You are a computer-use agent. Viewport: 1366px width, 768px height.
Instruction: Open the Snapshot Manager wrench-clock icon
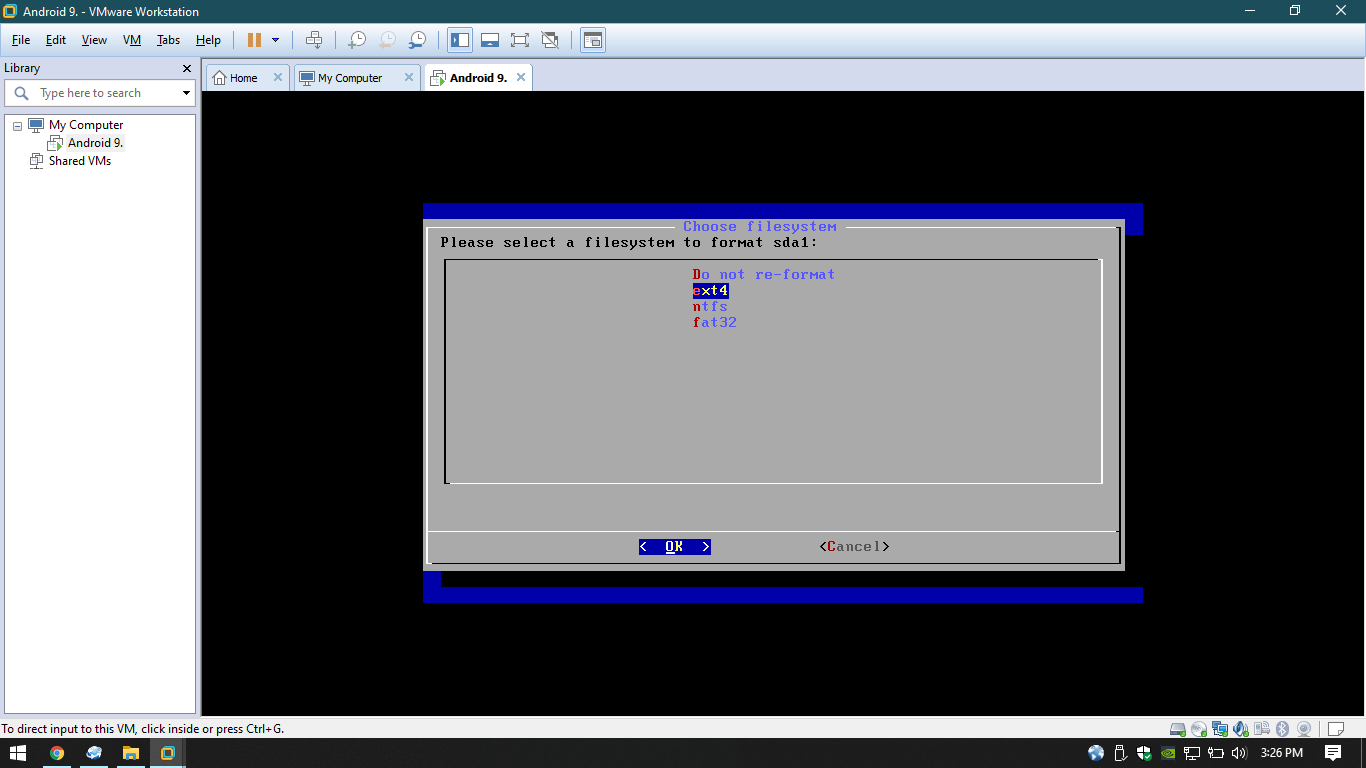(417, 40)
